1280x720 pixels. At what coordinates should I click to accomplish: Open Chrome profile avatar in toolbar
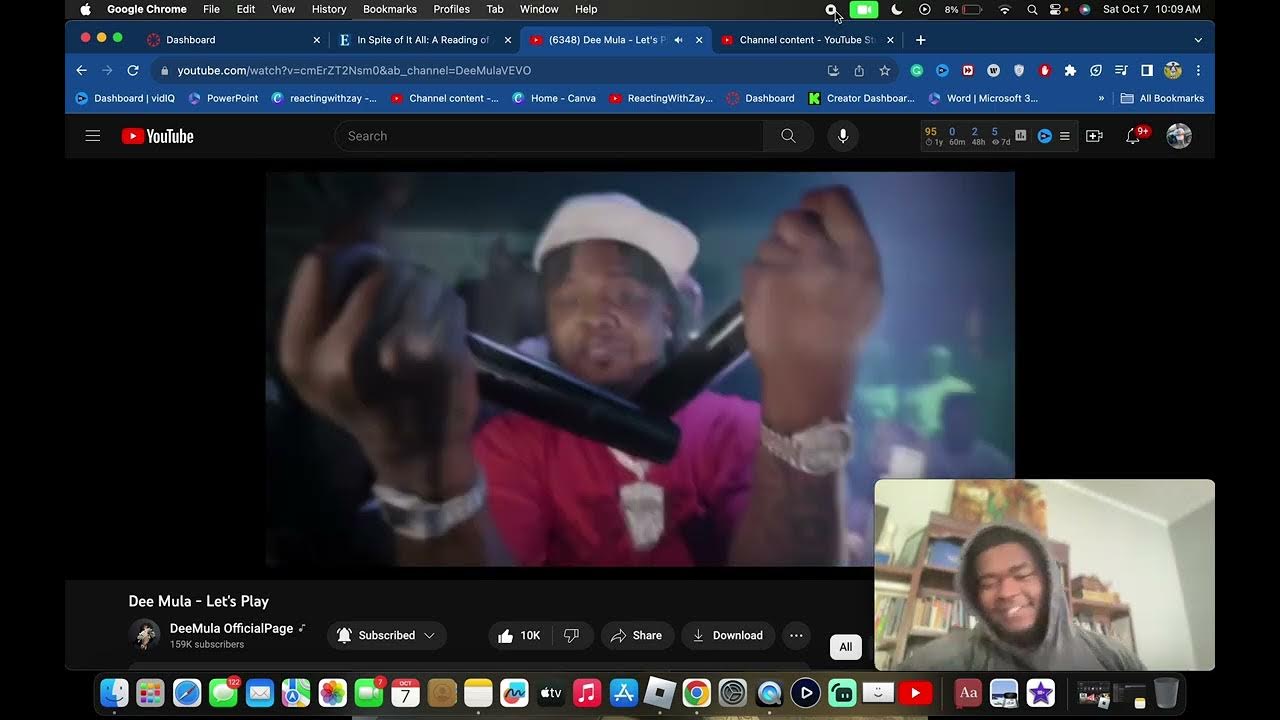[x=1173, y=71]
